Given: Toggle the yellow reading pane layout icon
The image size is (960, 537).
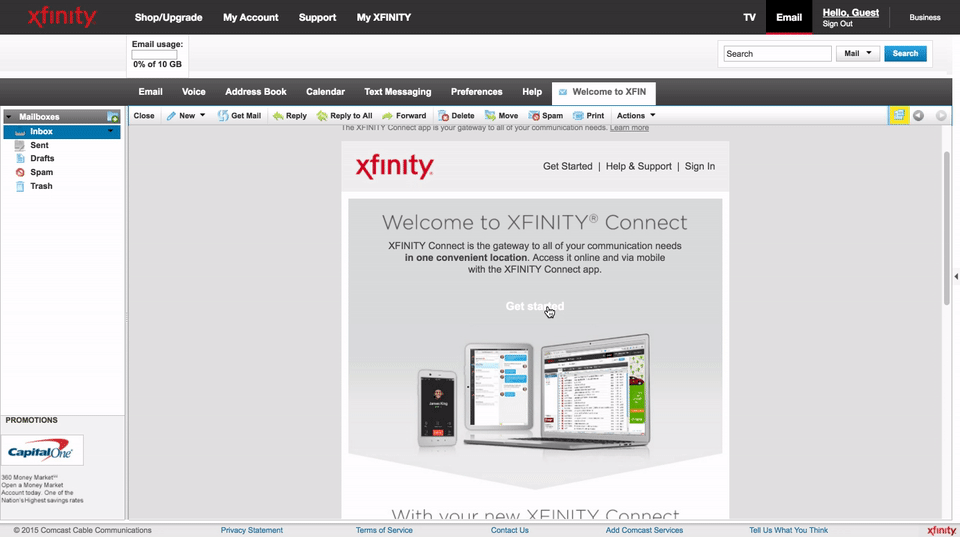Looking at the screenshot, I should (899, 115).
